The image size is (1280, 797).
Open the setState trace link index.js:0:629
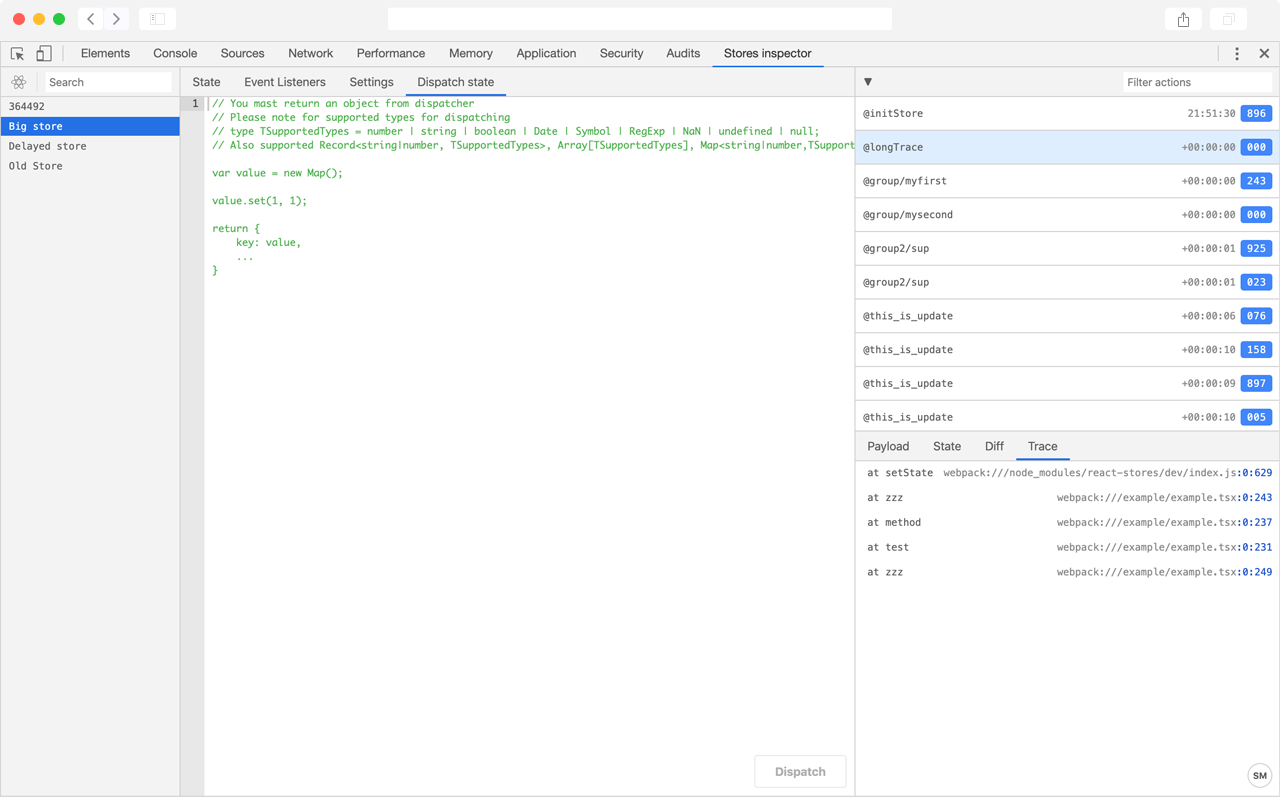pos(1108,473)
